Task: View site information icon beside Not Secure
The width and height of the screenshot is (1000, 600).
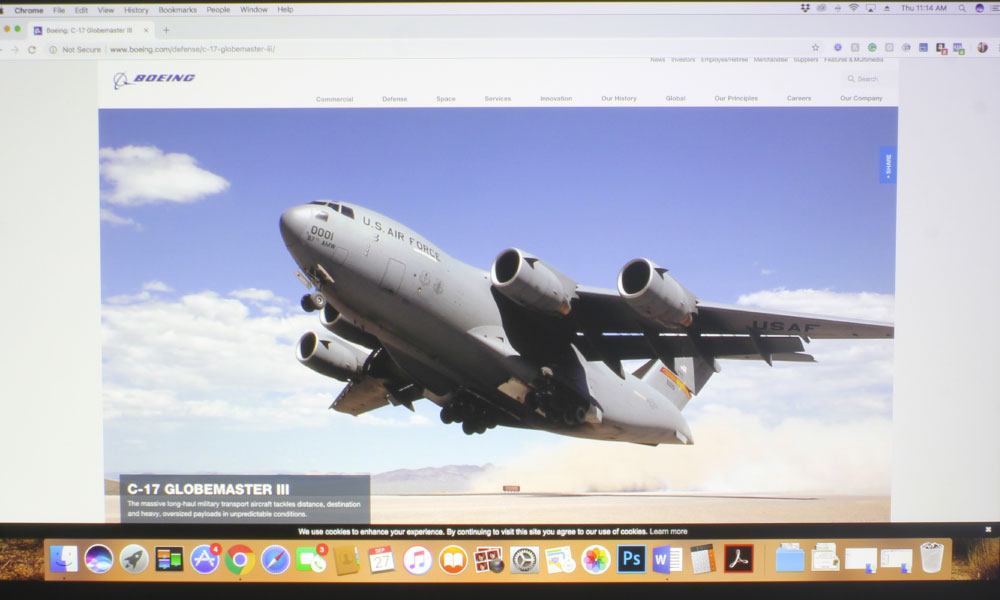Action: pos(53,49)
